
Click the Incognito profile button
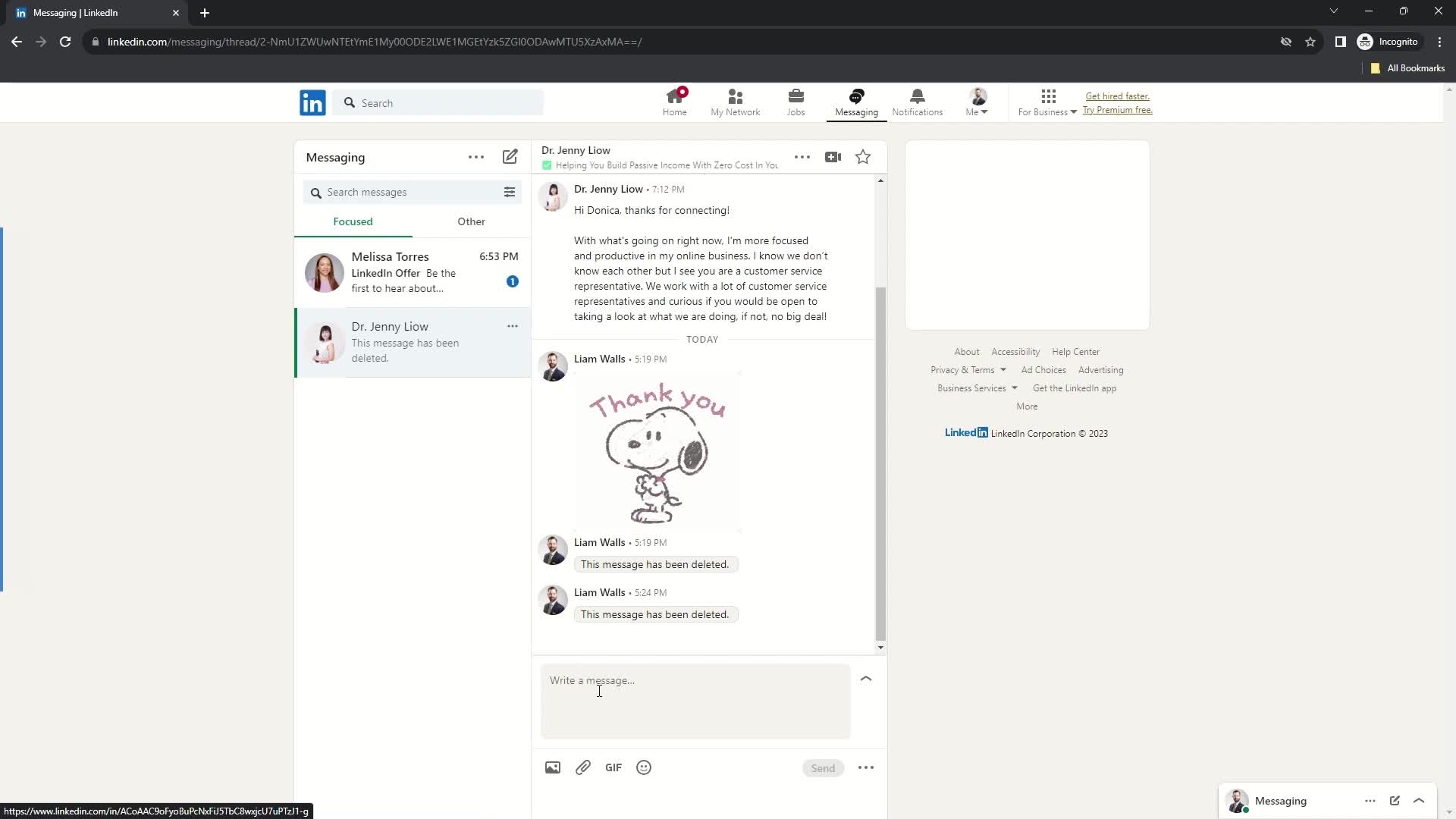1388,42
